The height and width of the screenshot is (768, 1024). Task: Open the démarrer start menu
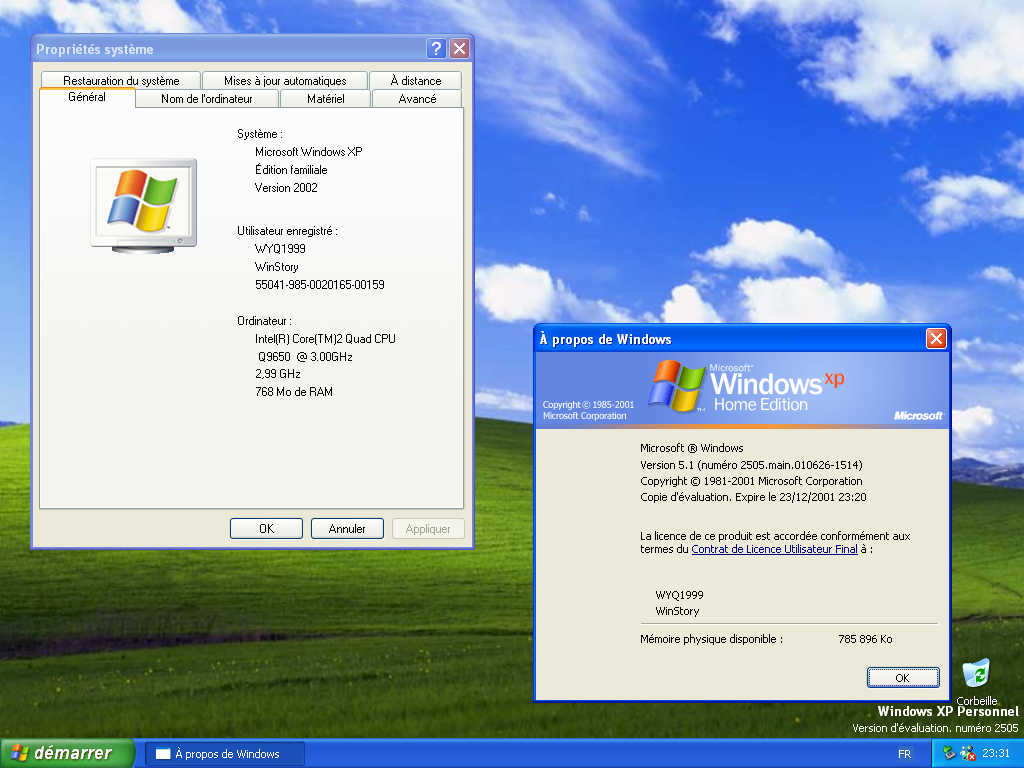click(x=67, y=753)
